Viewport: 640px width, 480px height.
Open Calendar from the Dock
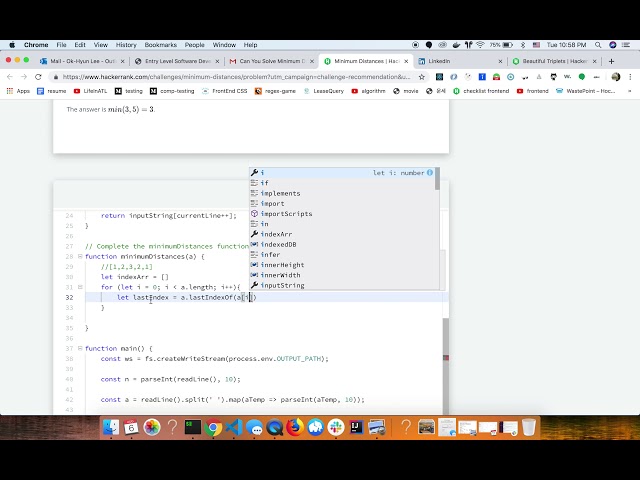[x=131, y=427]
